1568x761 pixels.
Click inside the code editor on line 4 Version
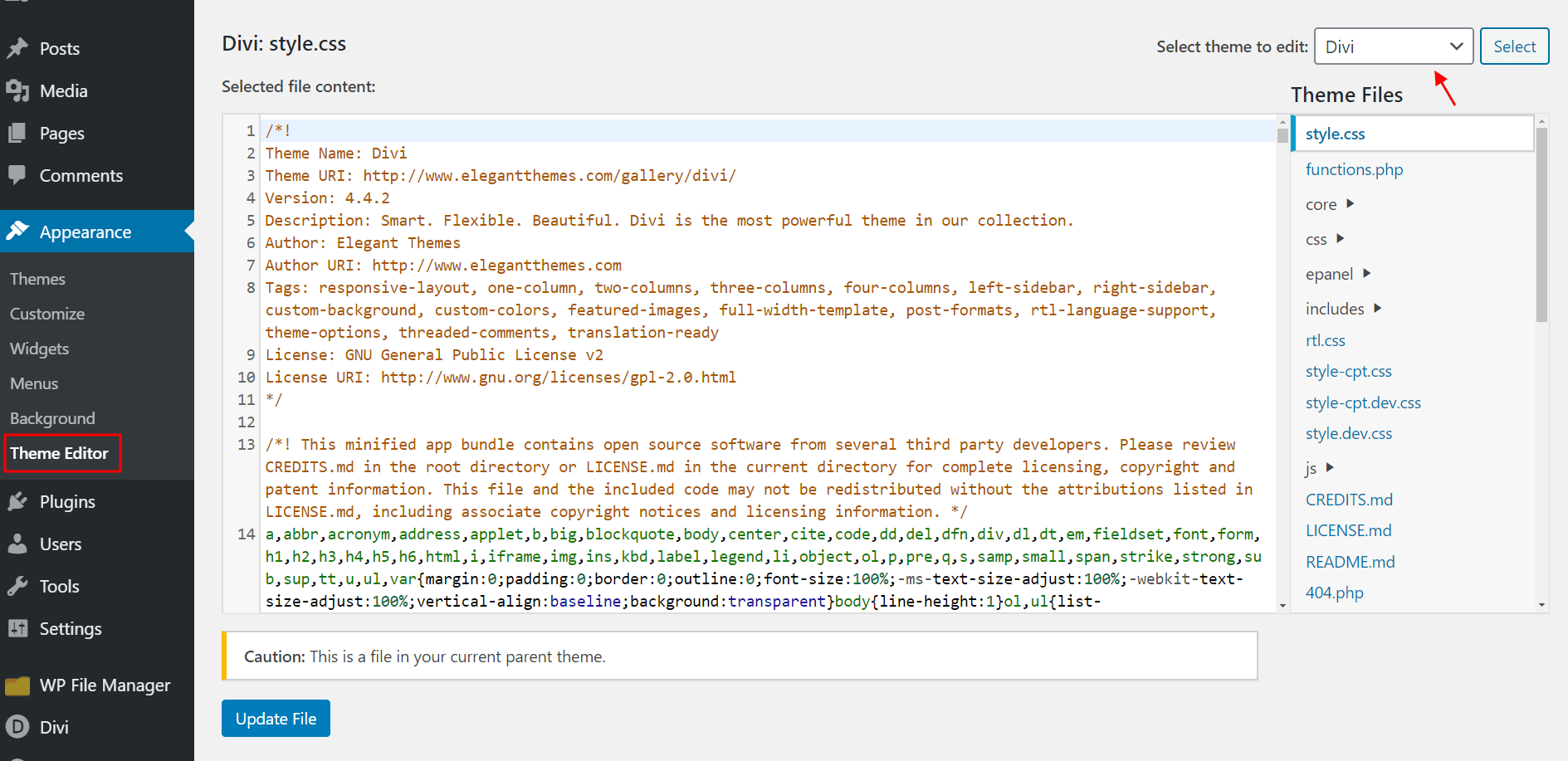click(327, 198)
